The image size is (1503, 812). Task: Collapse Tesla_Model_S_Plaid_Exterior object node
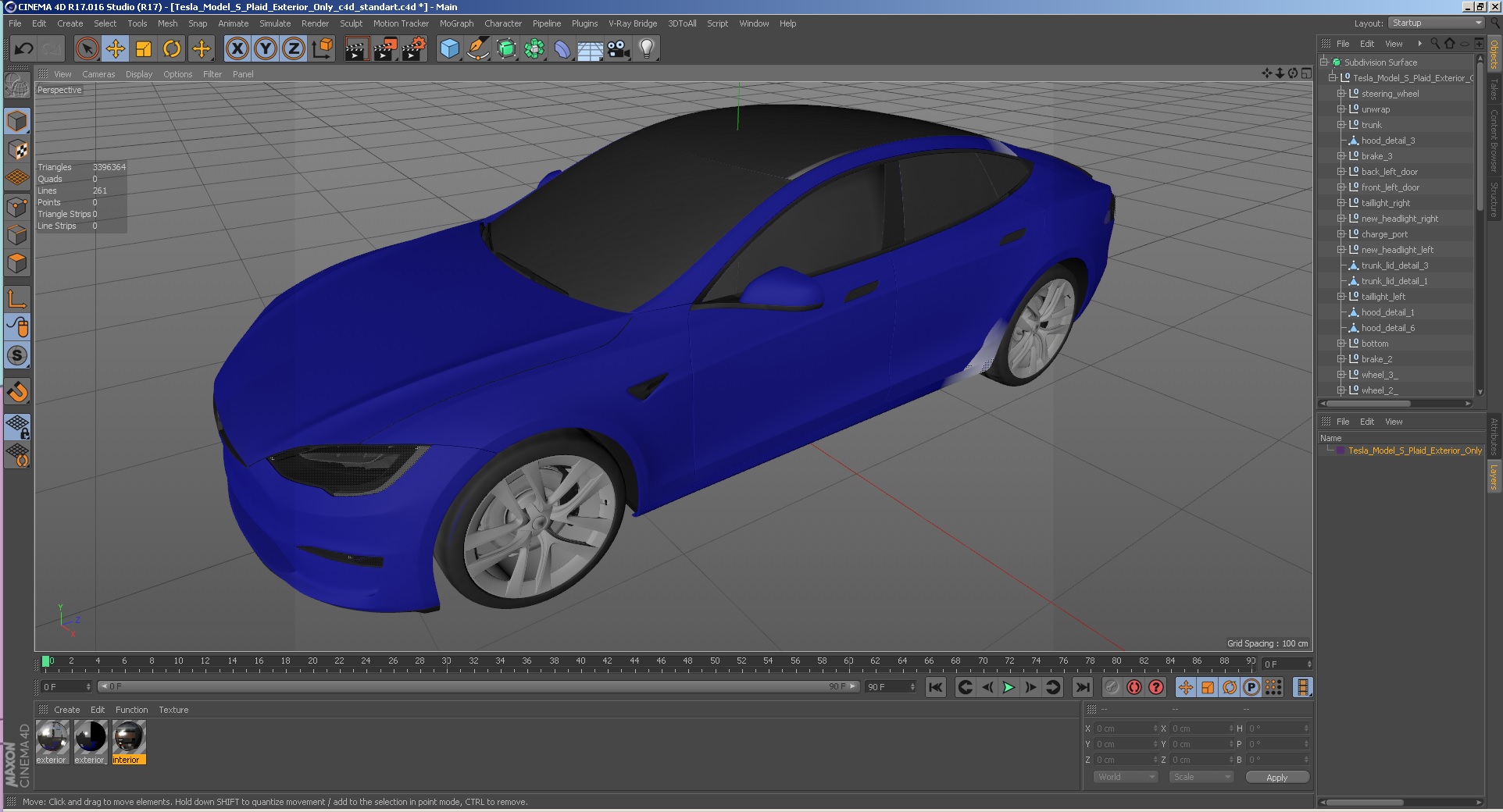tap(1333, 78)
